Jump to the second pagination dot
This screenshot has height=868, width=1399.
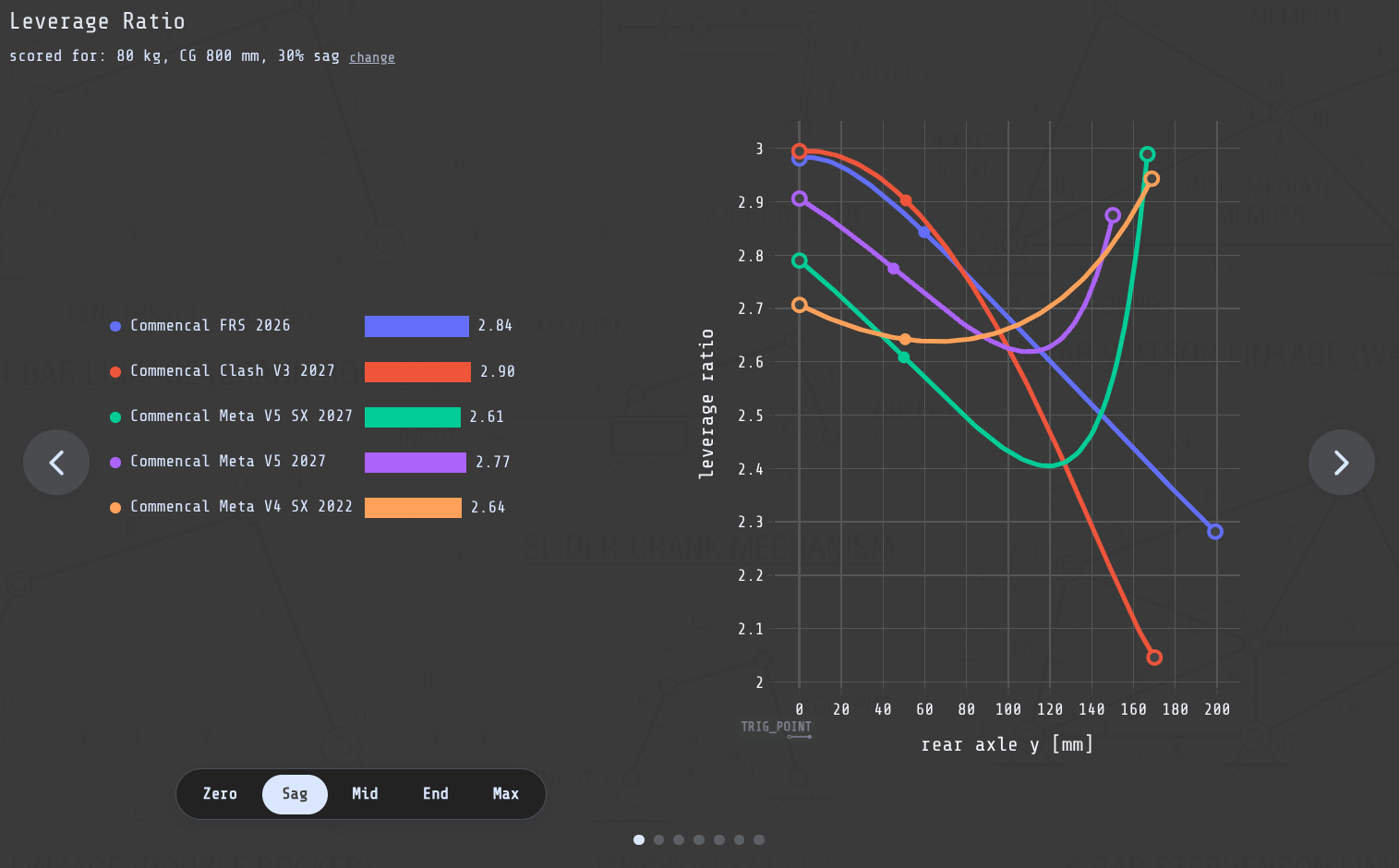point(658,839)
